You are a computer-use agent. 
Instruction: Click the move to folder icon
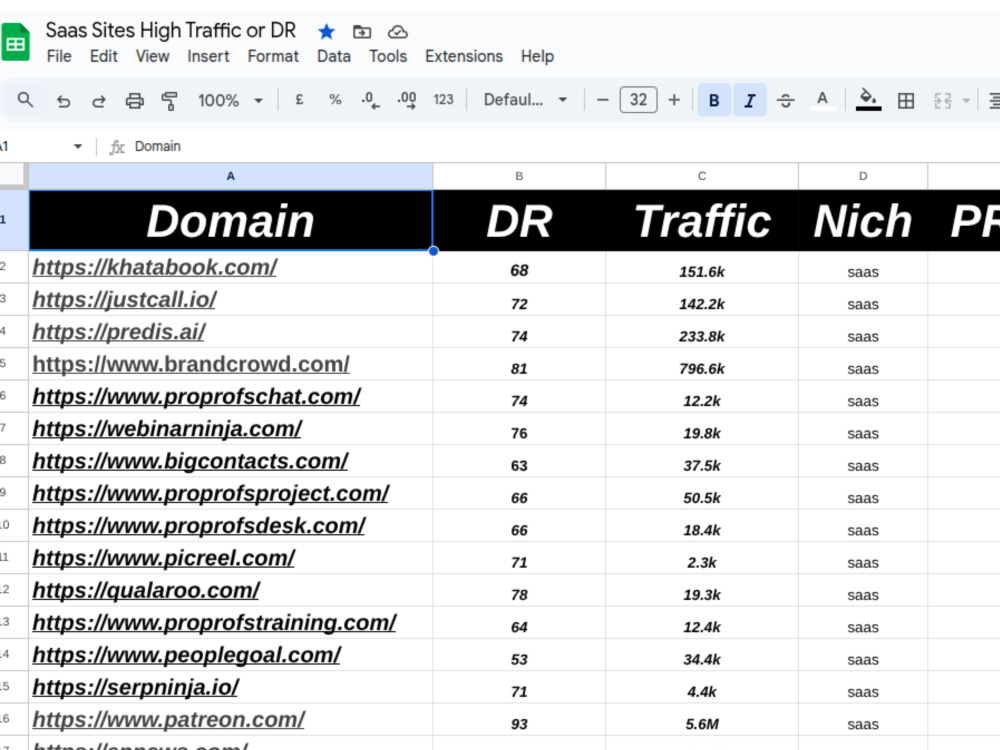pos(362,31)
